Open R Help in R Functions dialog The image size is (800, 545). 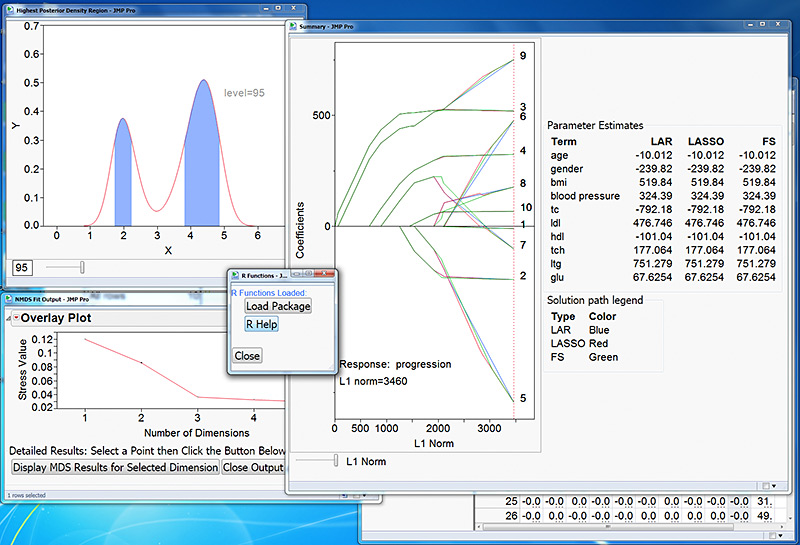pyautogui.click(x=262, y=324)
